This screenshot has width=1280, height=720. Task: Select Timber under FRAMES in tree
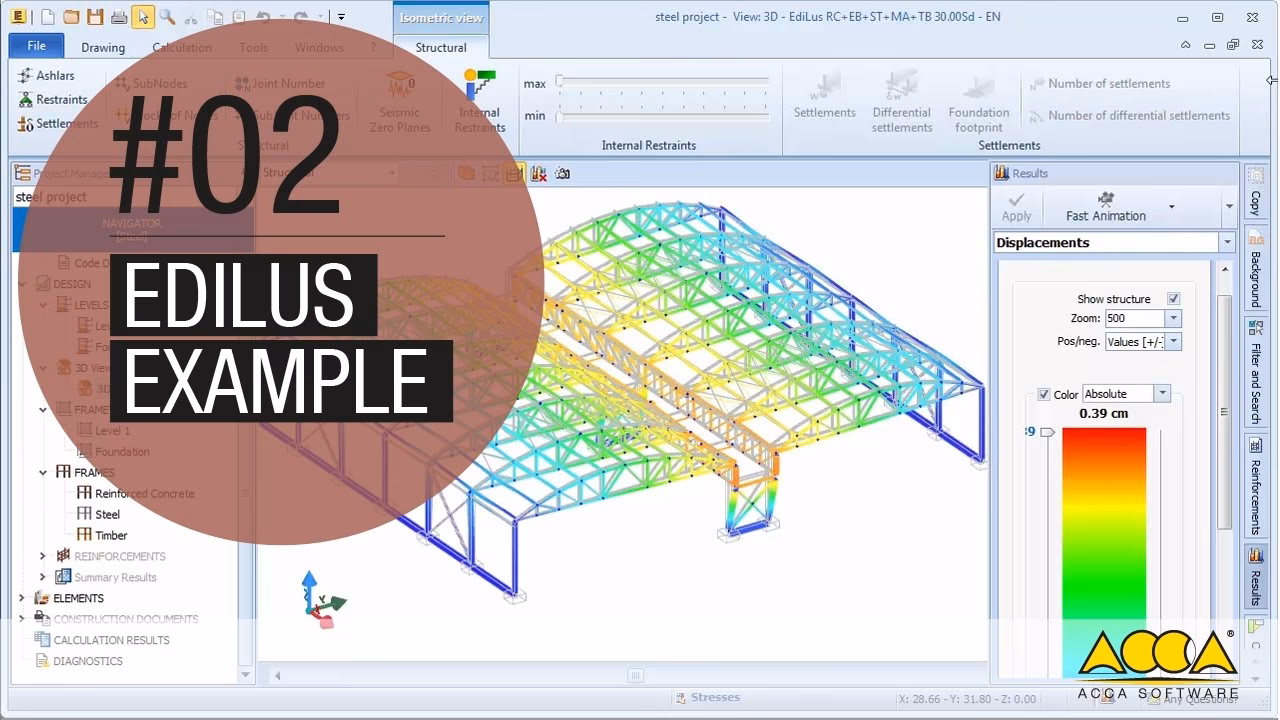(x=111, y=535)
